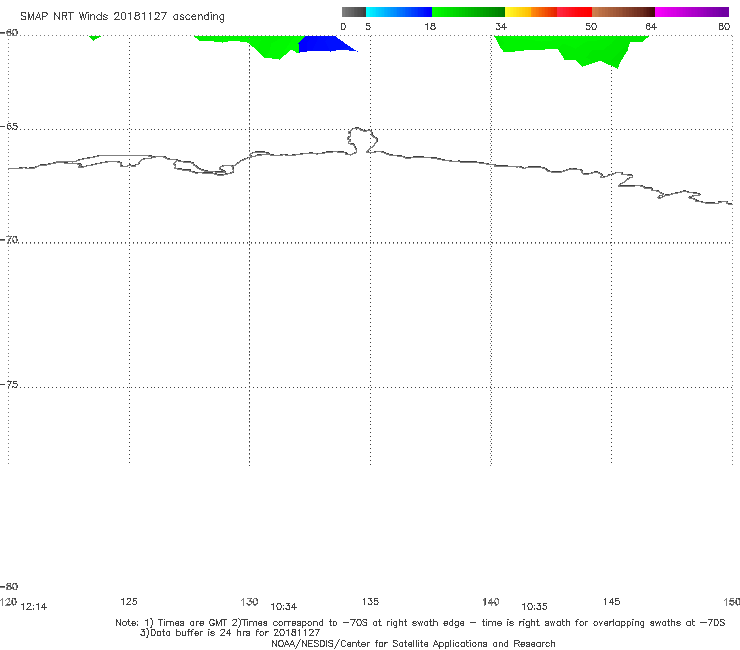This screenshot has width=740, height=650.
Task: Click the note 'Data buffer is 24 hrs for 20181127'
Action: click(235, 633)
